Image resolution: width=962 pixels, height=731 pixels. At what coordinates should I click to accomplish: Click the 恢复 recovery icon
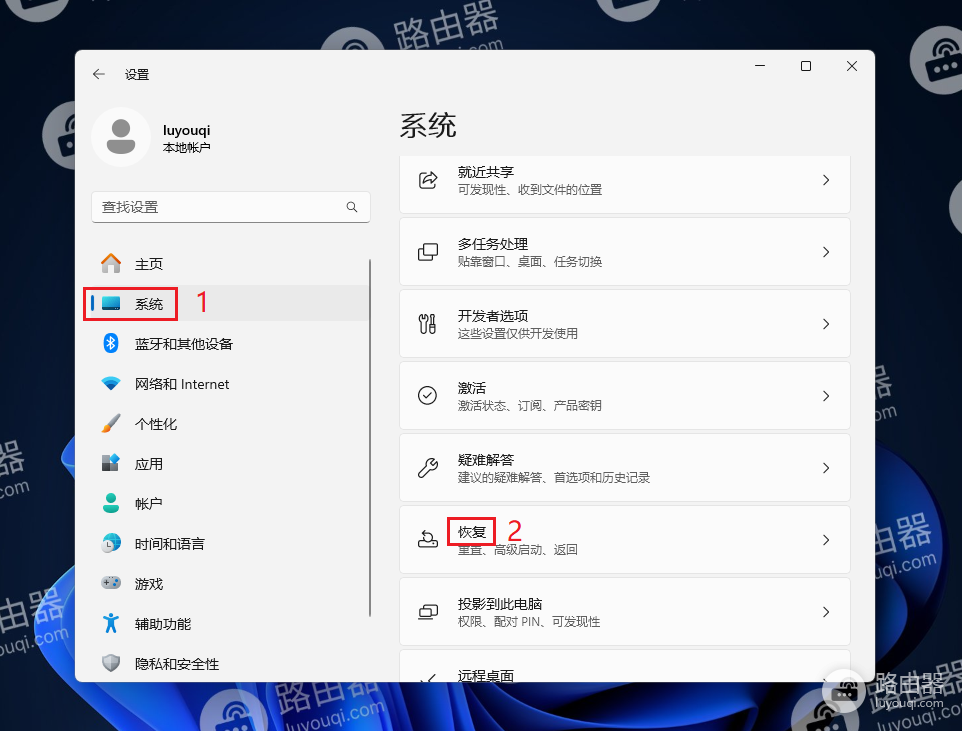(x=428, y=540)
